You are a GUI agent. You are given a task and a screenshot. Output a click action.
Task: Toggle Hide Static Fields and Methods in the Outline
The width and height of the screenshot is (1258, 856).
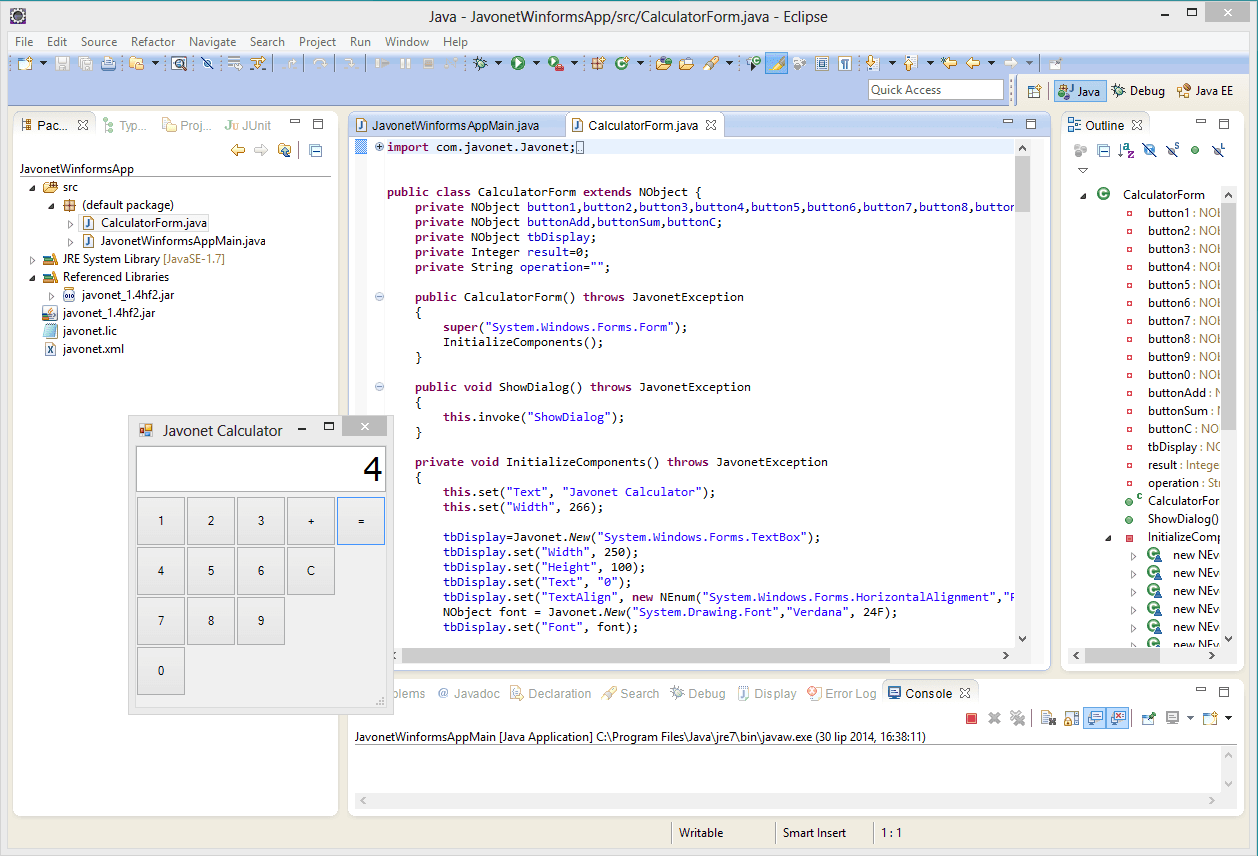pos(1172,150)
